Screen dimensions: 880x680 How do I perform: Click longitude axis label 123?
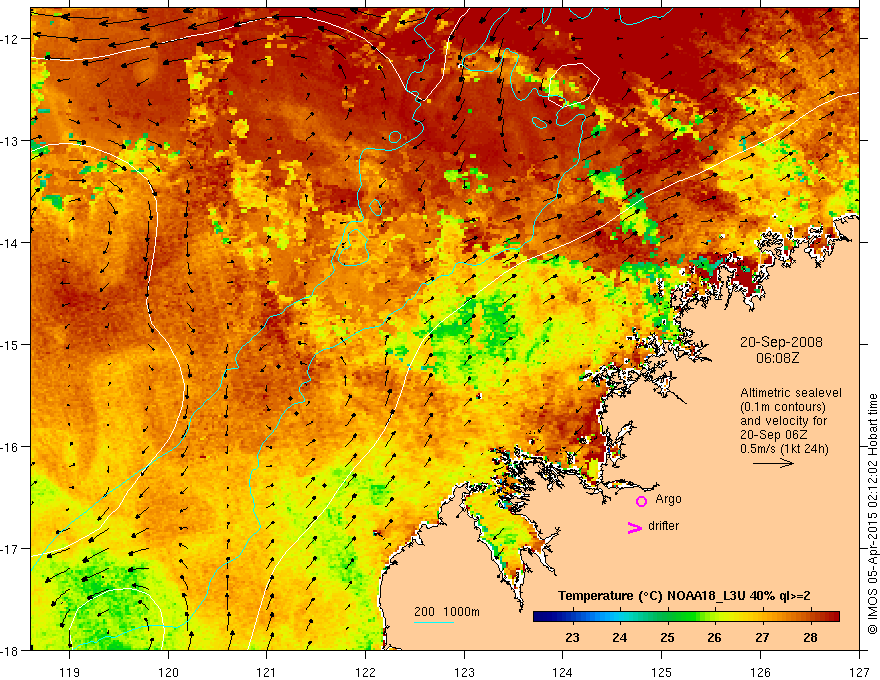(464, 672)
